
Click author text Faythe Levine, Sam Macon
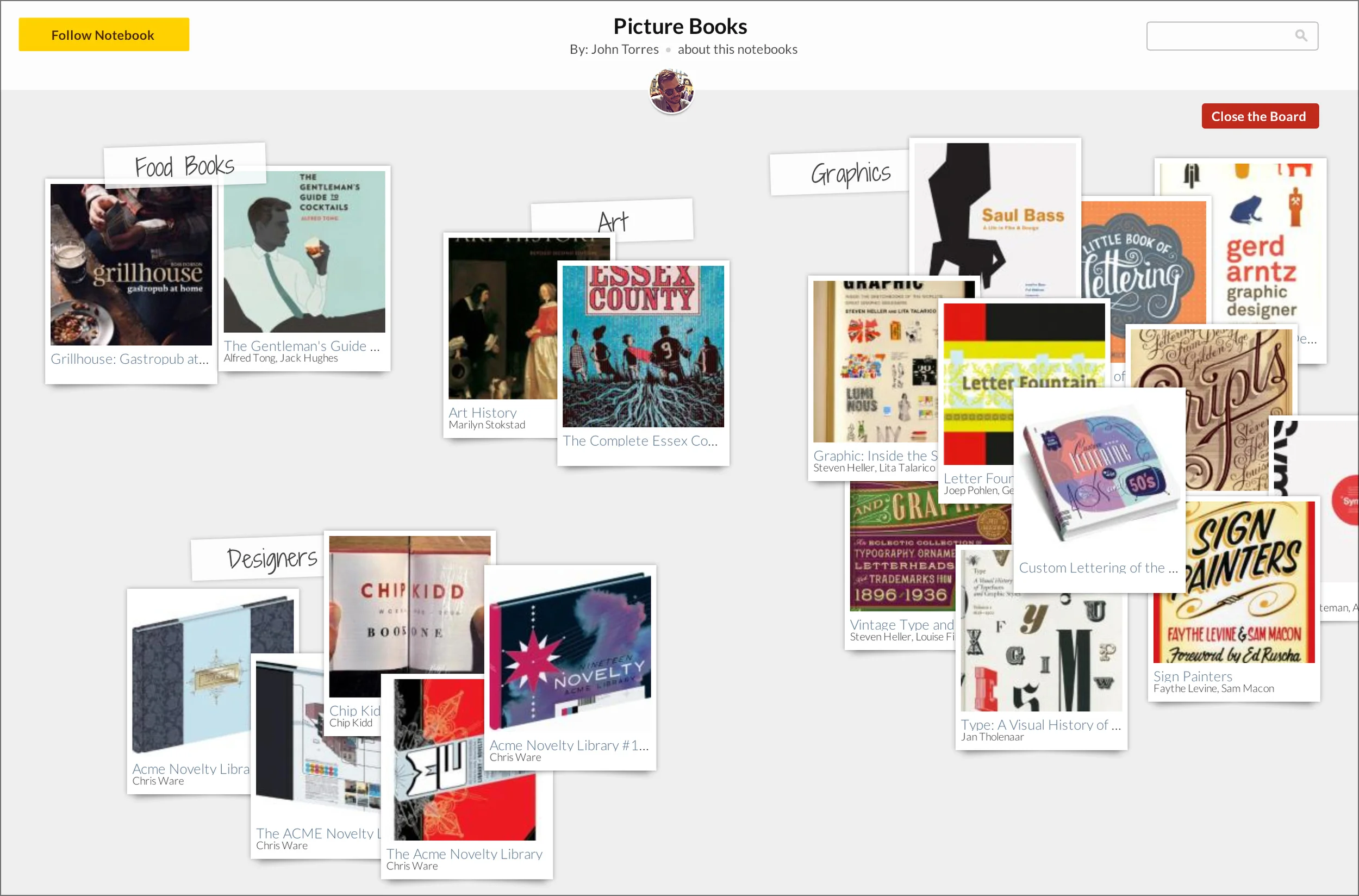(x=1213, y=688)
